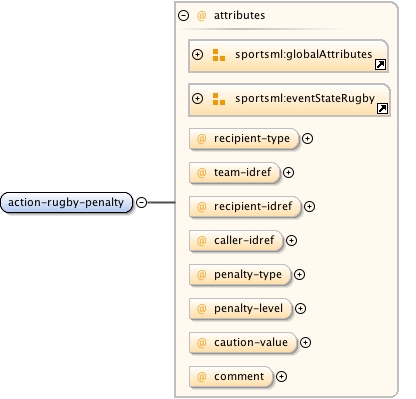The height and width of the screenshot is (399, 416).
Task: Expand the recipient-type attribute
Action: tap(307, 138)
